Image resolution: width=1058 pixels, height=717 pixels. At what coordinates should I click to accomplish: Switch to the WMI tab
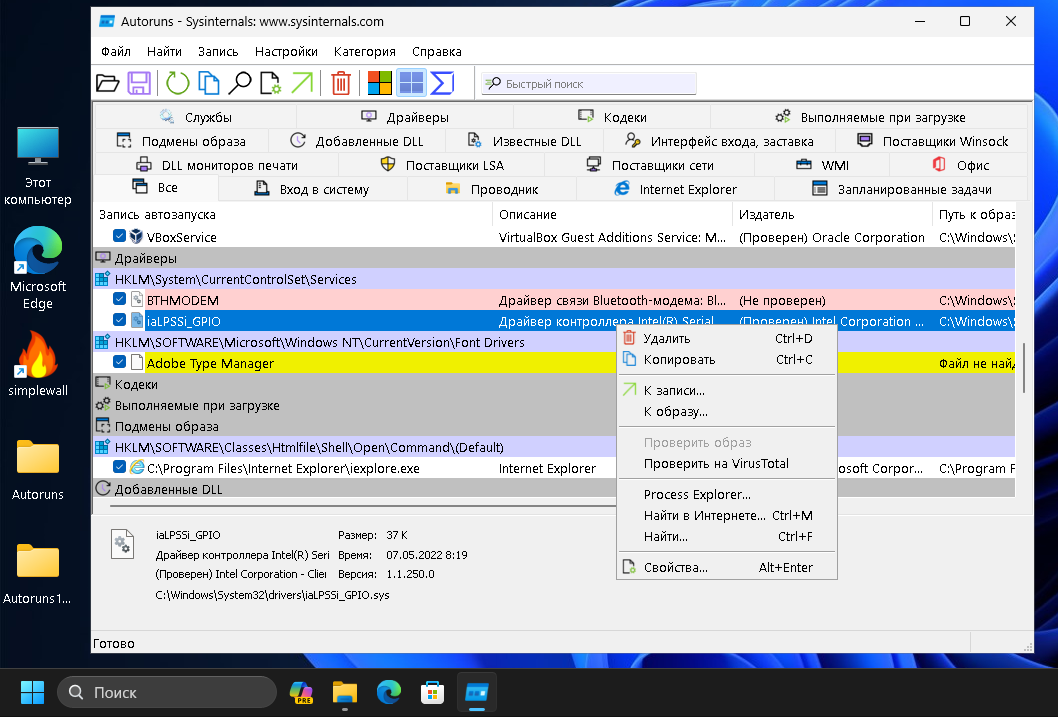tap(822, 165)
